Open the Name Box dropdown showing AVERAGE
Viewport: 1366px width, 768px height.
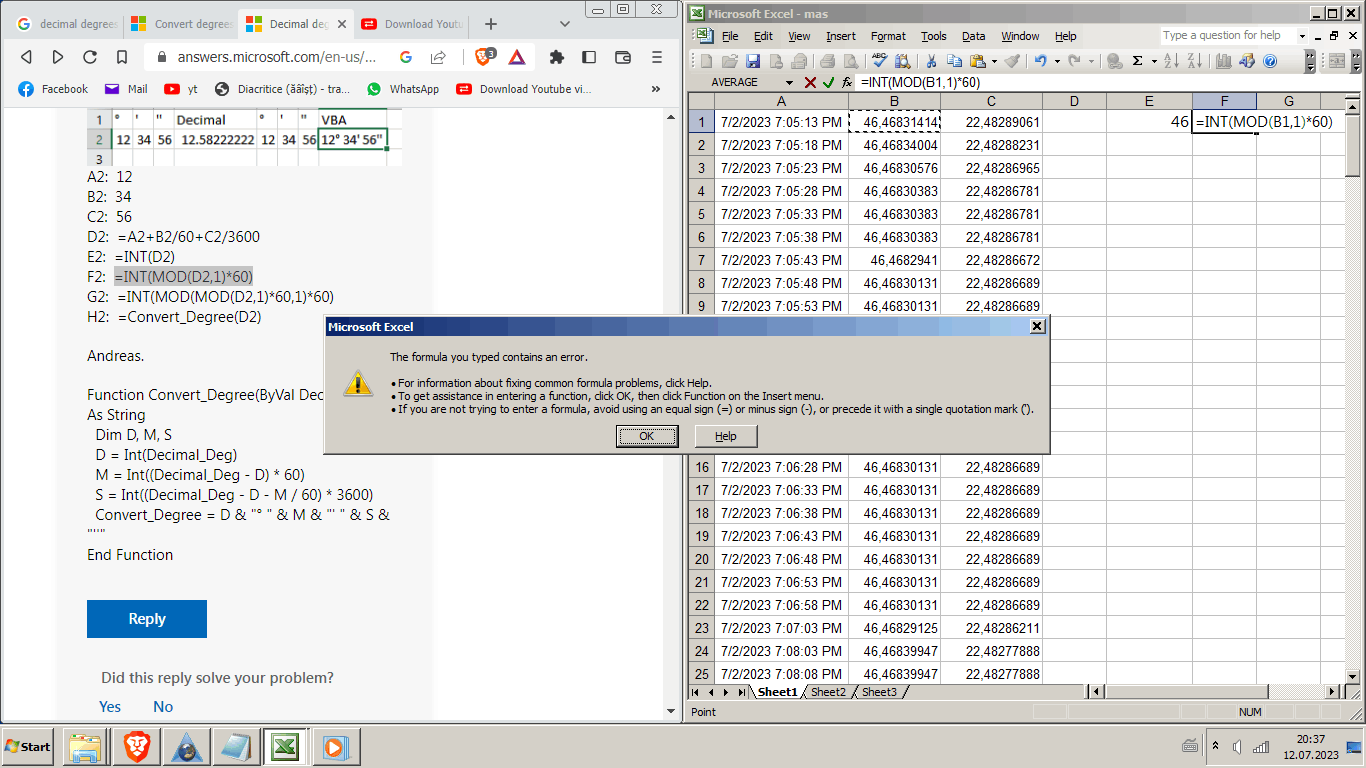click(789, 82)
